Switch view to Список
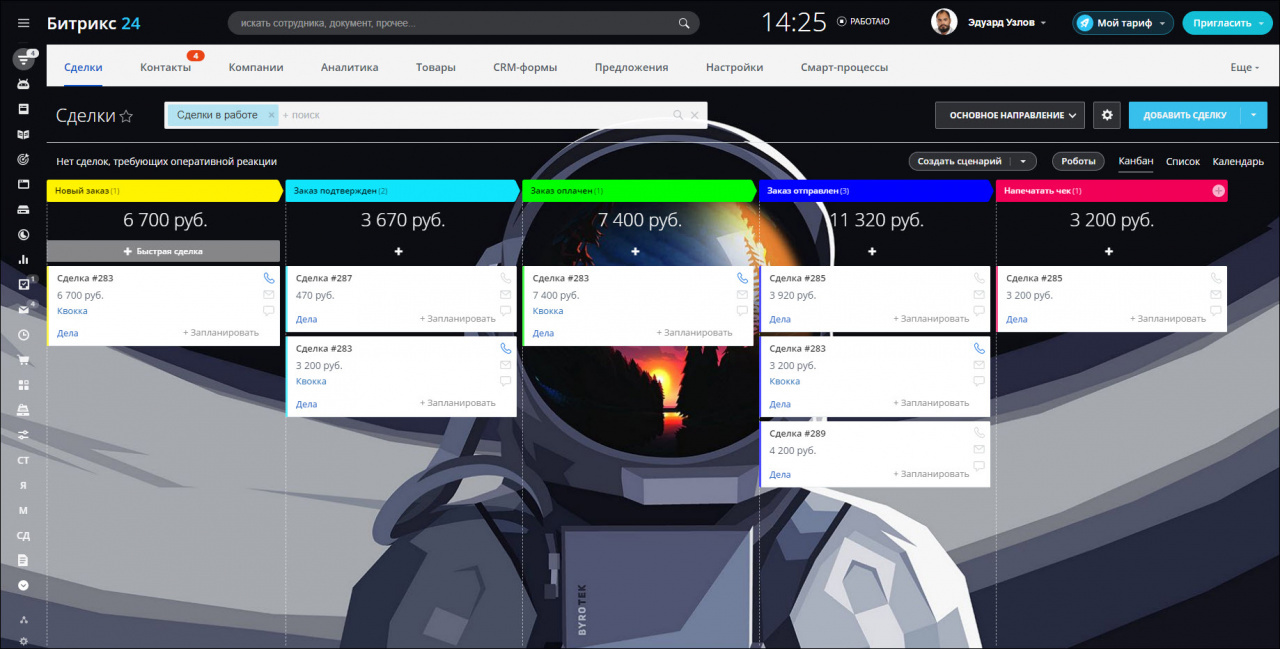The width and height of the screenshot is (1280, 649). tap(1183, 161)
